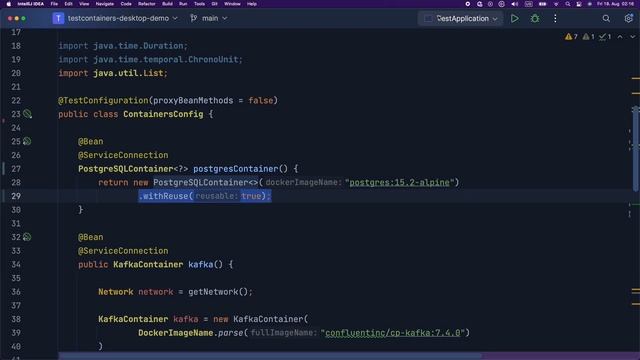Open the testcontainers-desktop-demo project dropdown
640x360 pixels.
pyautogui.click(x=122, y=18)
